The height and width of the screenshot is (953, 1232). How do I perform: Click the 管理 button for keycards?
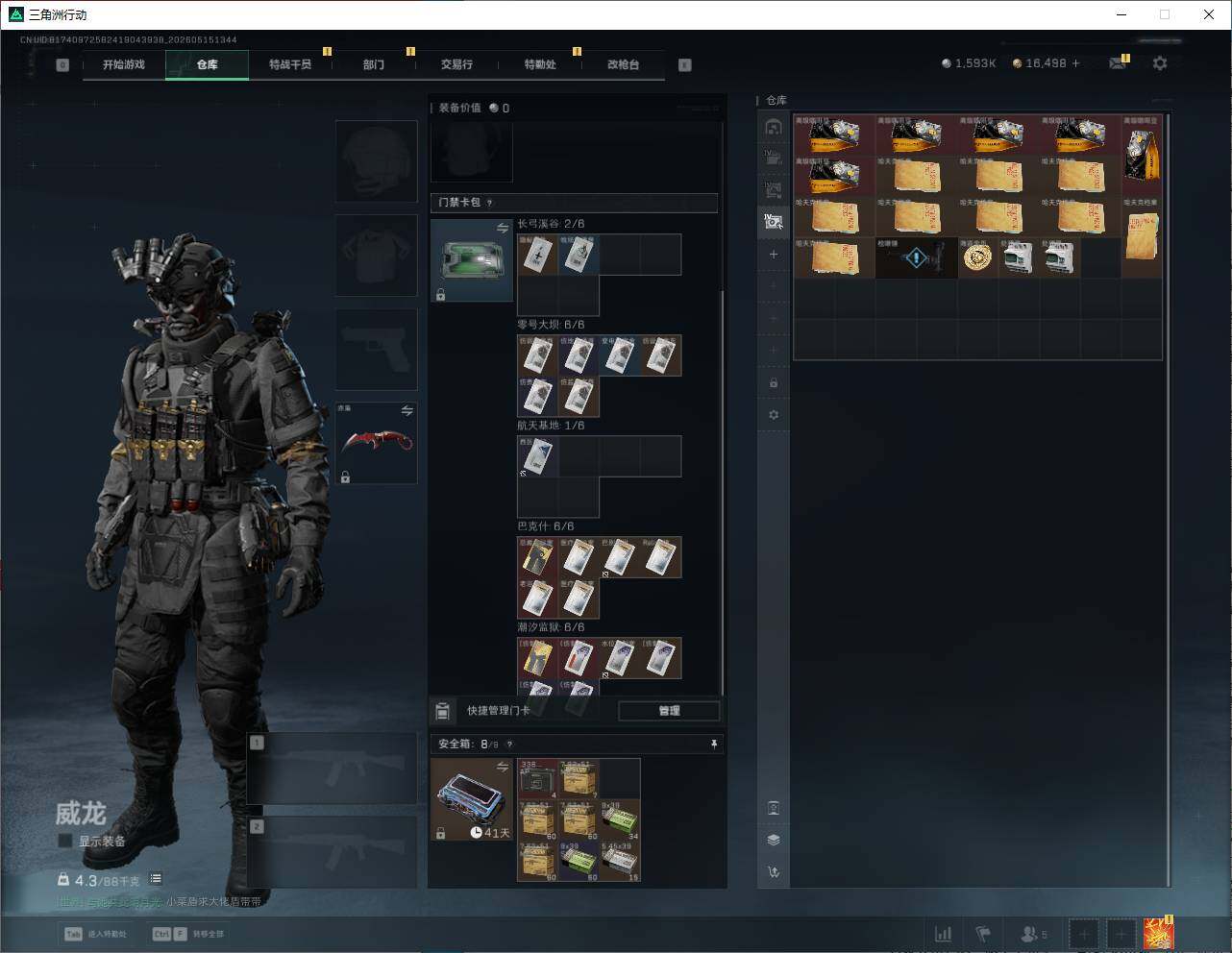click(669, 711)
